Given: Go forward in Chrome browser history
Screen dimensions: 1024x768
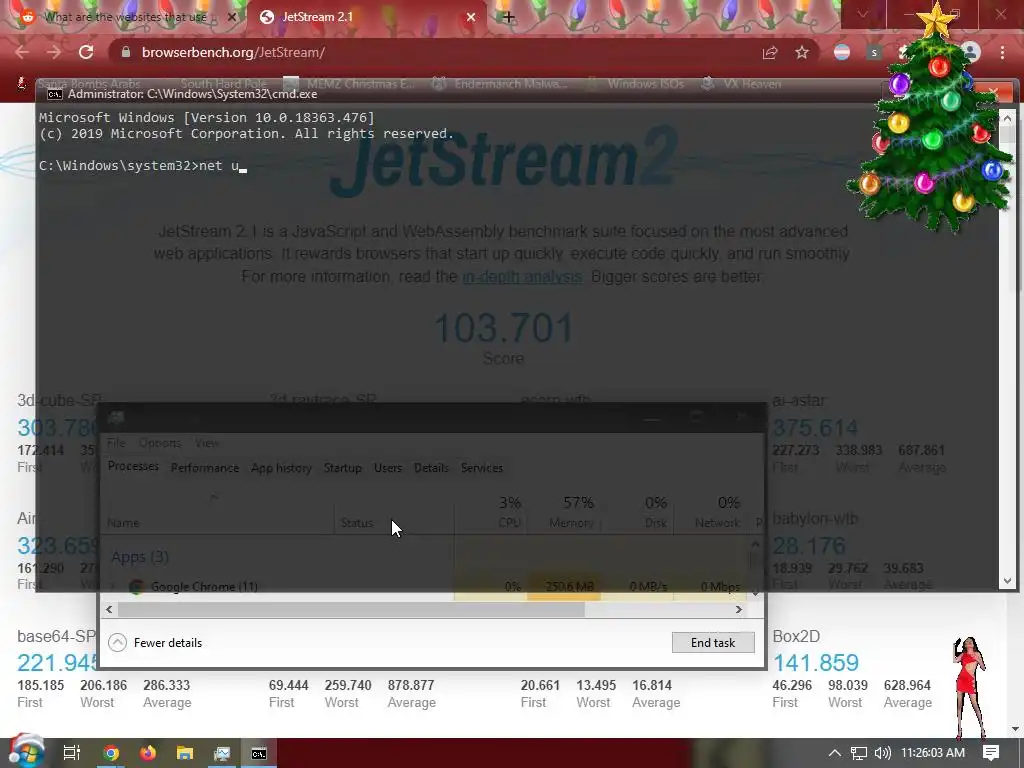Looking at the screenshot, I should pos(54,52).
